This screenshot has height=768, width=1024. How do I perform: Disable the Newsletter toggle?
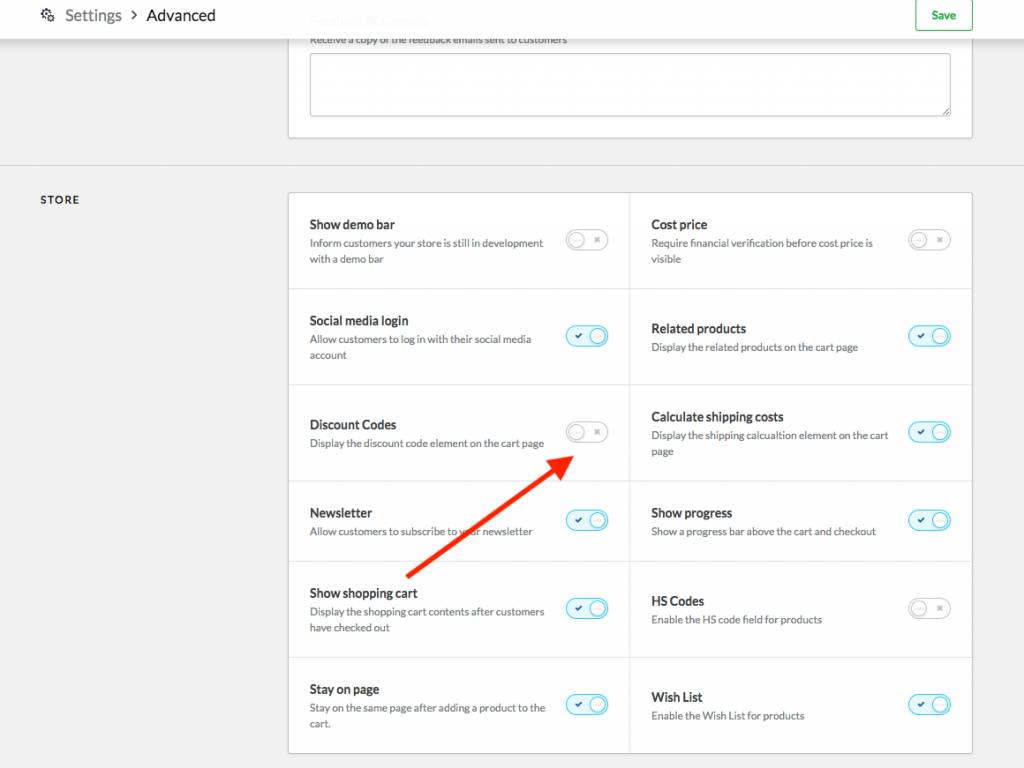pos(587,520)
